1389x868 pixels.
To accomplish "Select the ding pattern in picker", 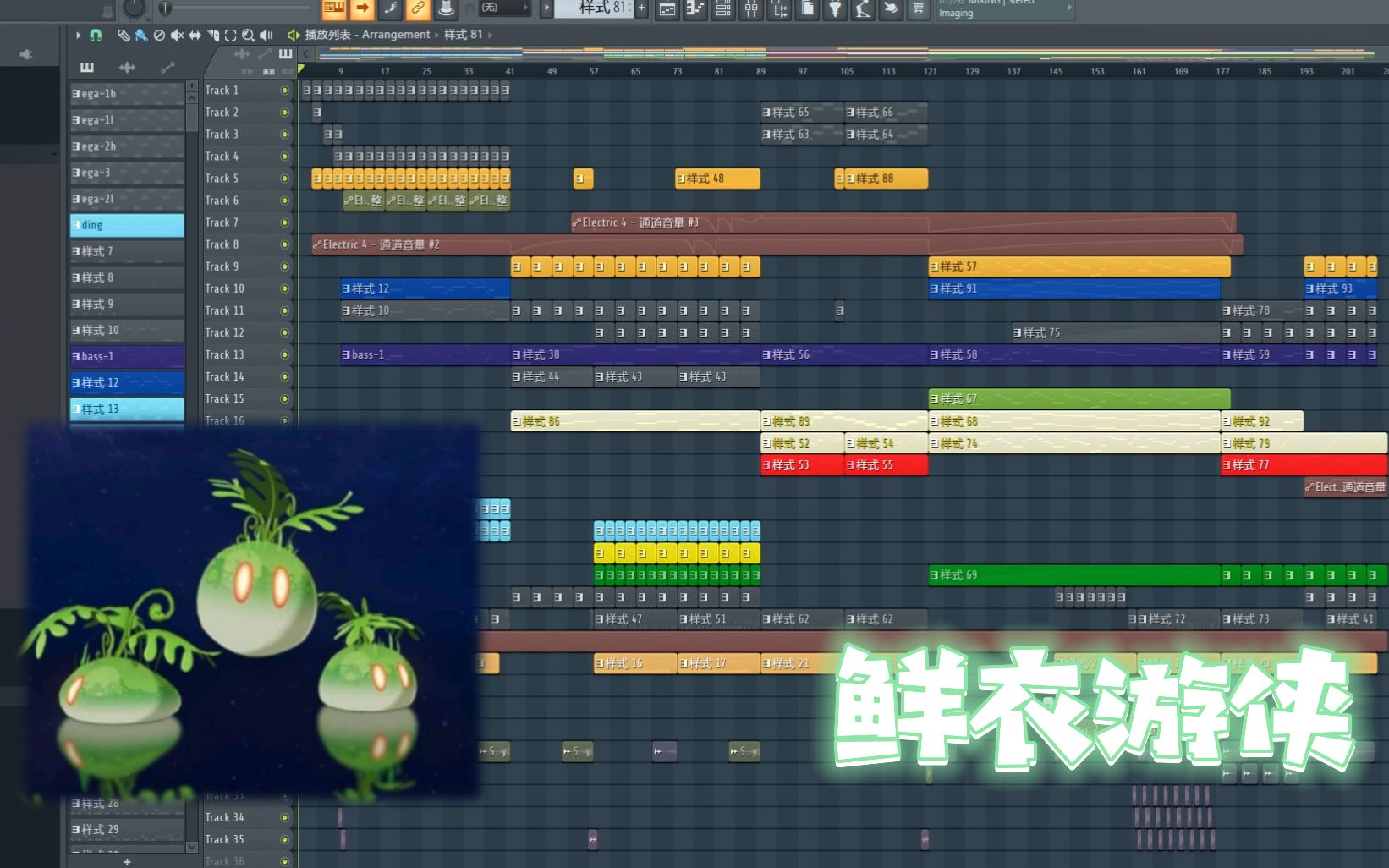I will tap(127, 225).
